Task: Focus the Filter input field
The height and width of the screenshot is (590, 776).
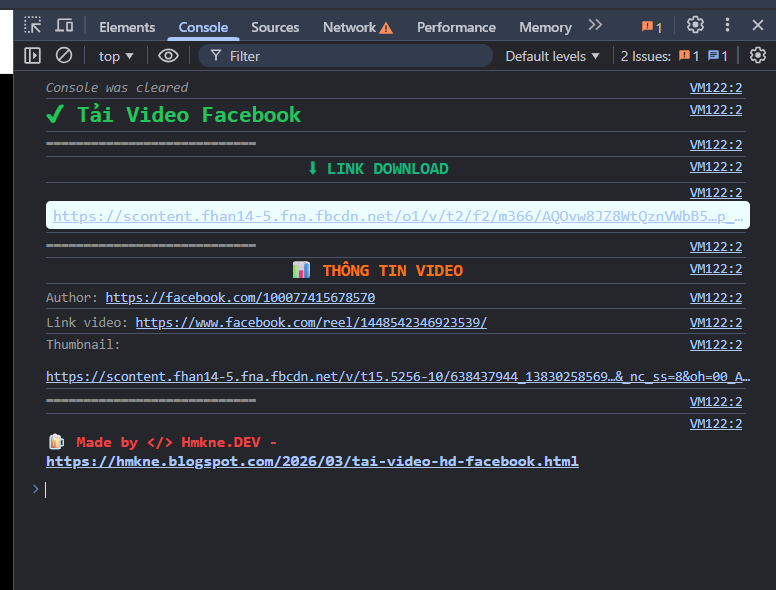Action: tap(345, 56)
